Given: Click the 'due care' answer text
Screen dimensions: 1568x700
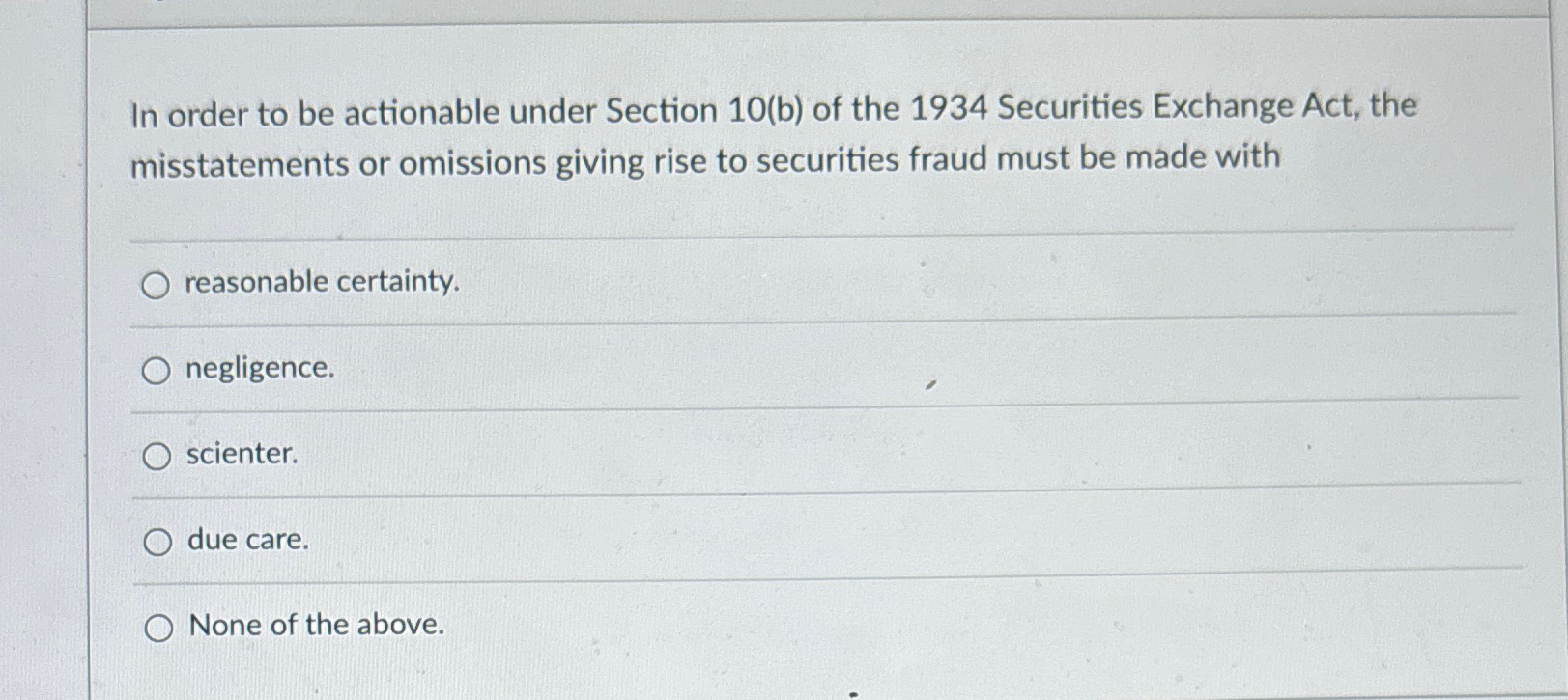Looking at the screenshot, I should (248, 539).
